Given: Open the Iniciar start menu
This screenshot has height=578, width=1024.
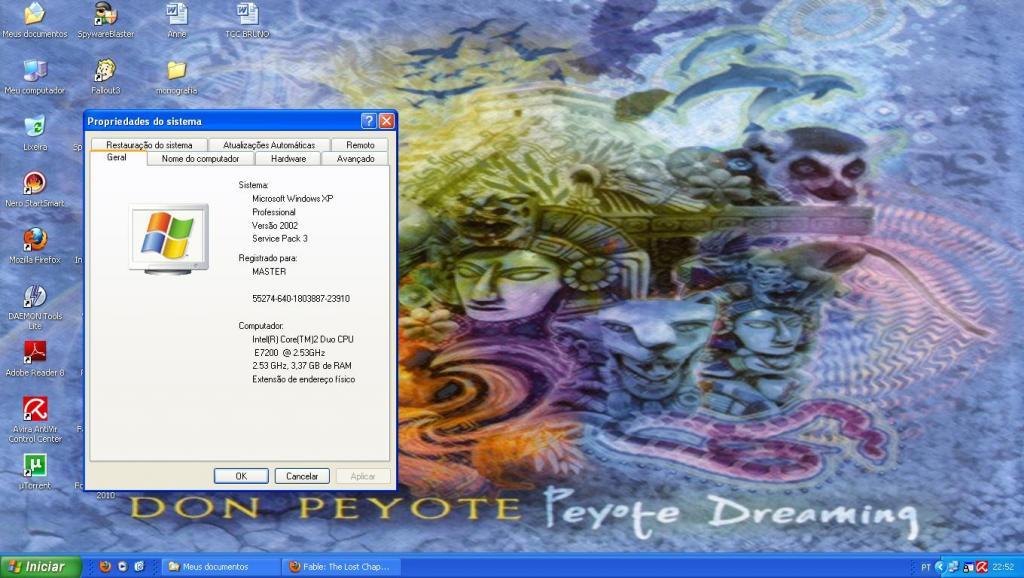Looking at the screenshot, I should (40, 567).
